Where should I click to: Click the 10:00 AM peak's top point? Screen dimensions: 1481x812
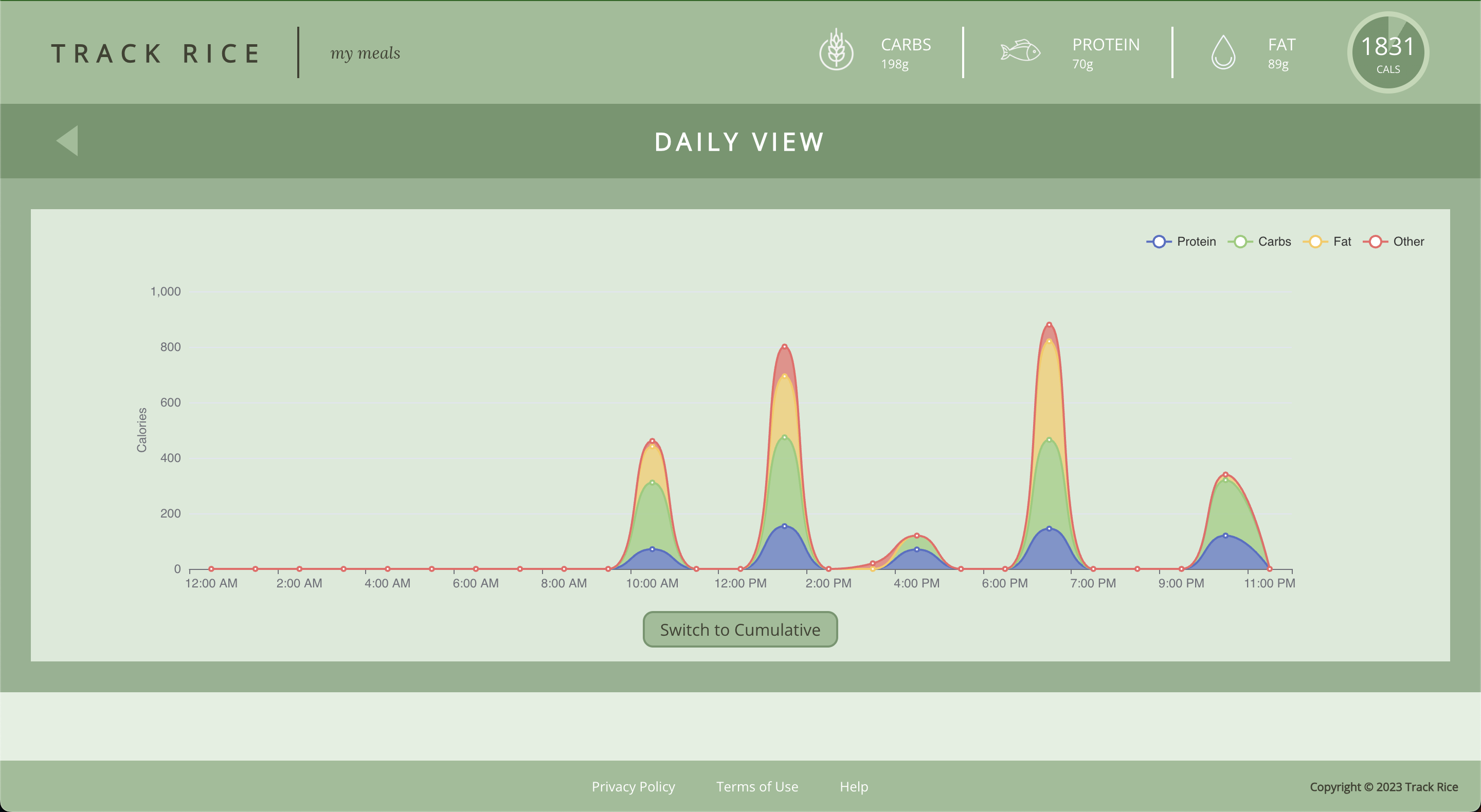pos(652,441)
